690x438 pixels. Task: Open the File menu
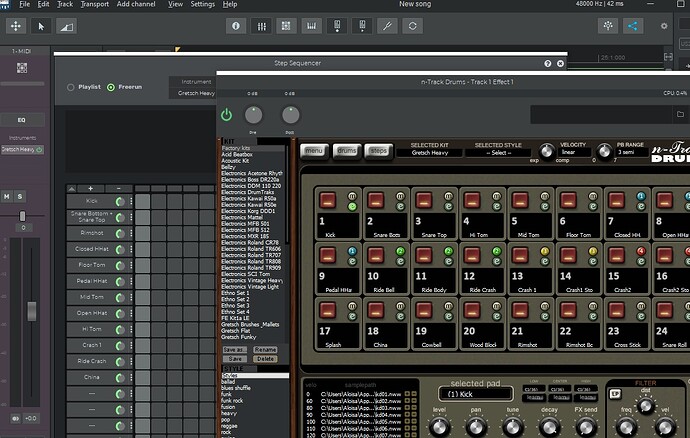tap(25, 4)
